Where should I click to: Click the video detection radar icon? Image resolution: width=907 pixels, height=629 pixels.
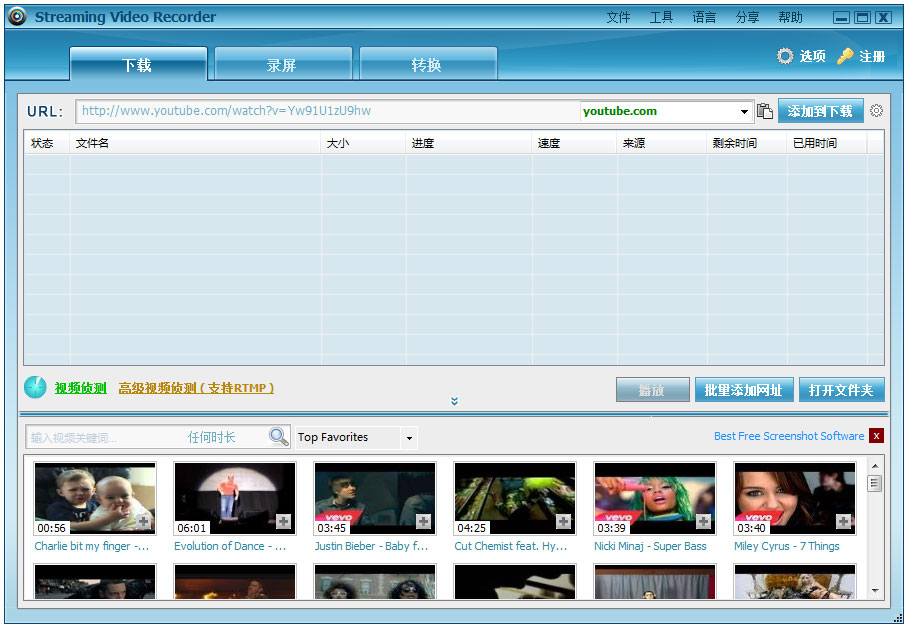point(35,388)
